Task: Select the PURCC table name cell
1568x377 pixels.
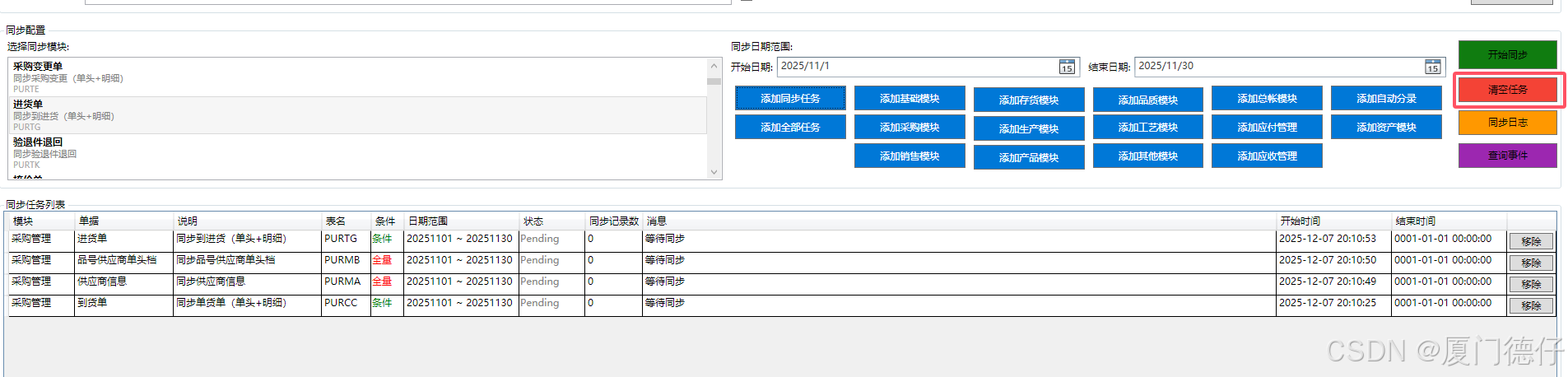Action: [x=346, y=304]
